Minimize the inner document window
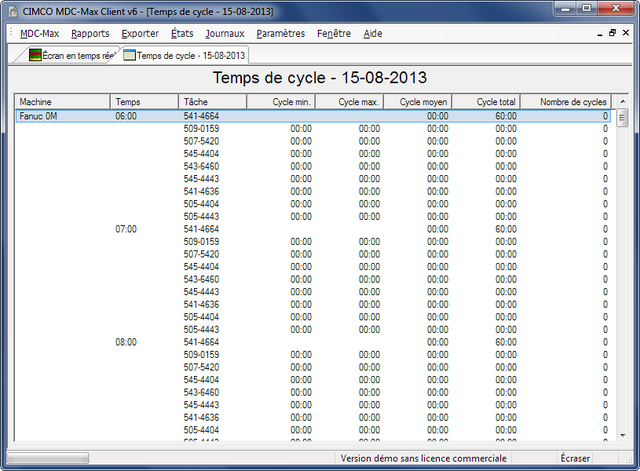Viewport: 640px width, 471px height. point(600,34)
